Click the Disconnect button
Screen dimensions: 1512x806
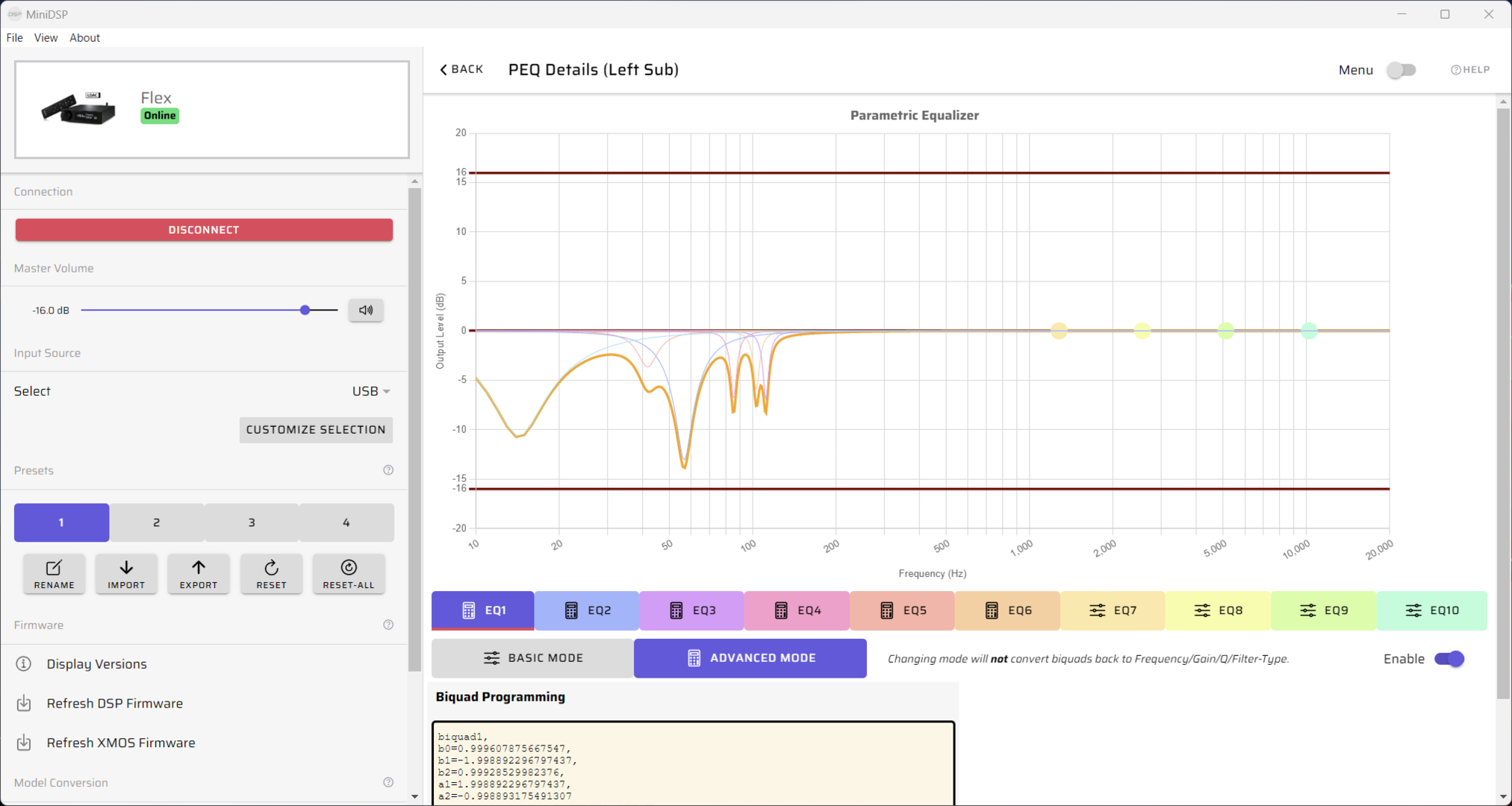click(x=204, y=230)
